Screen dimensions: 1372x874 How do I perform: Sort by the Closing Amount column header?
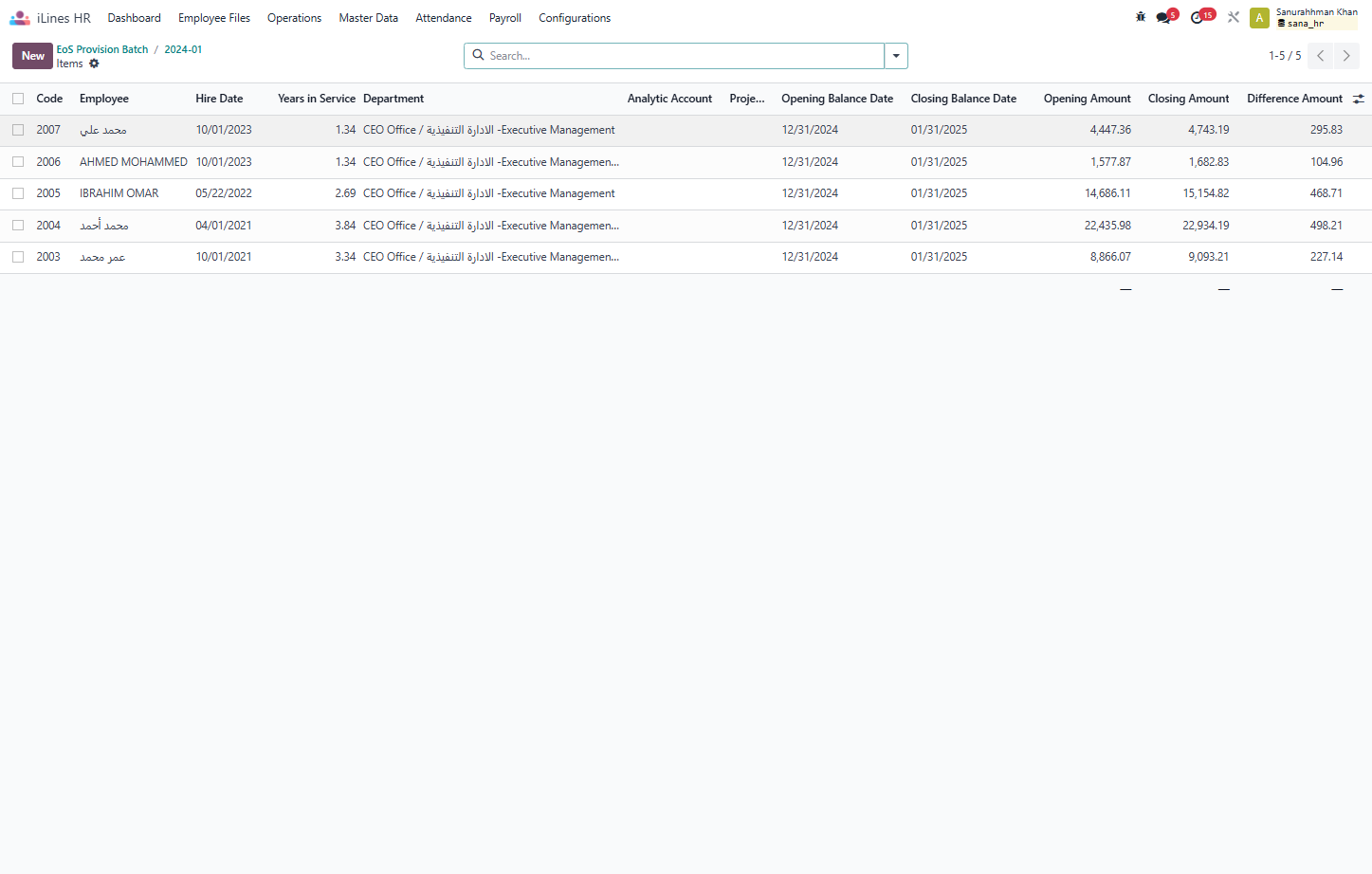(1189, 99)
